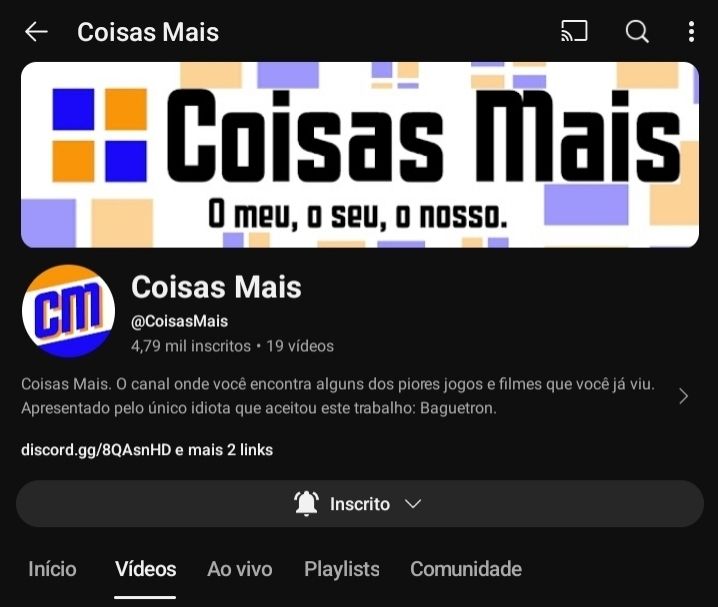Click the blue and orange squares logo
Screen dimensions: 718x607
(x=99, y=135)
